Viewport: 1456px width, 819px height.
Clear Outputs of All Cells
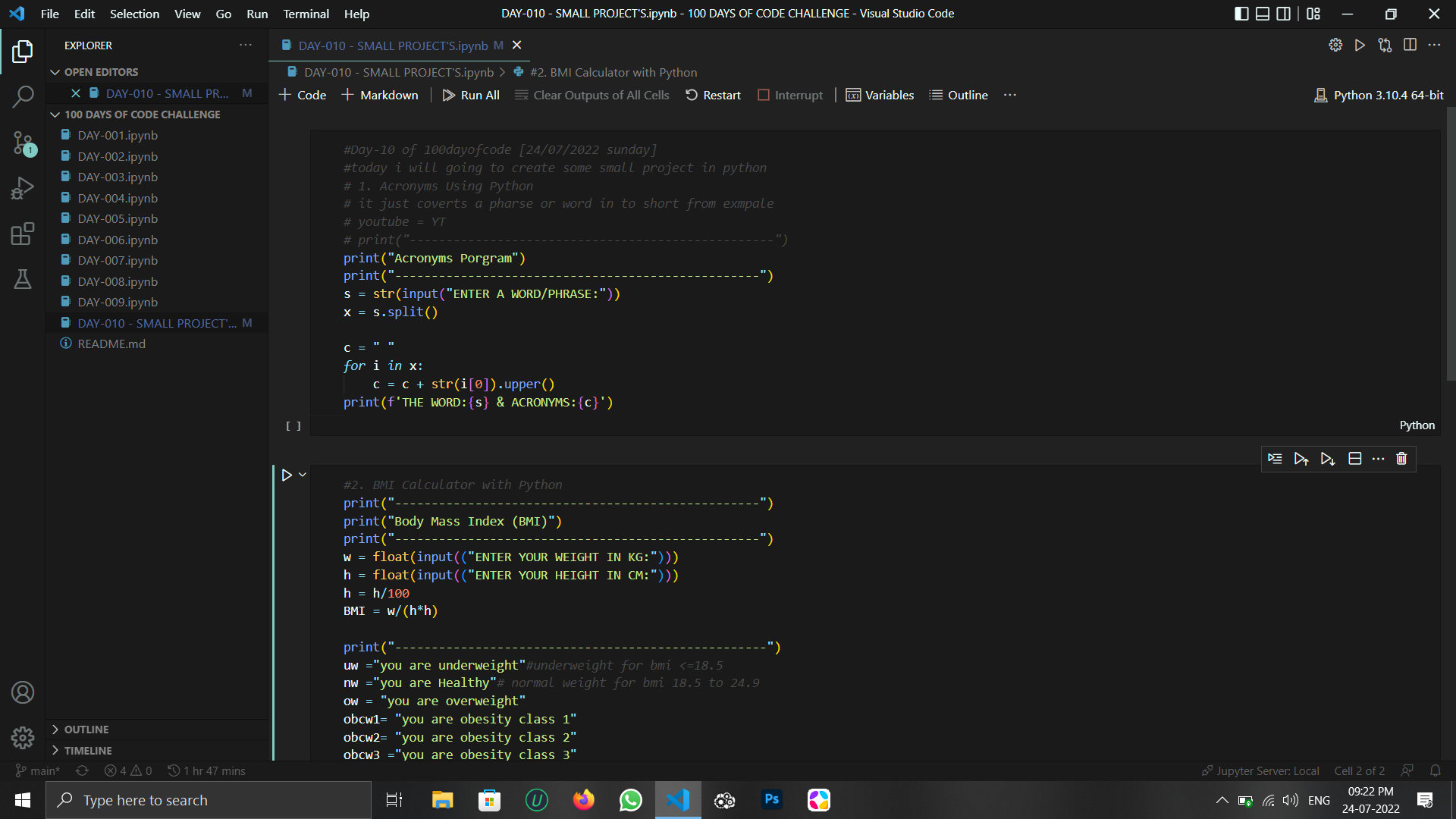click(592, 95)
